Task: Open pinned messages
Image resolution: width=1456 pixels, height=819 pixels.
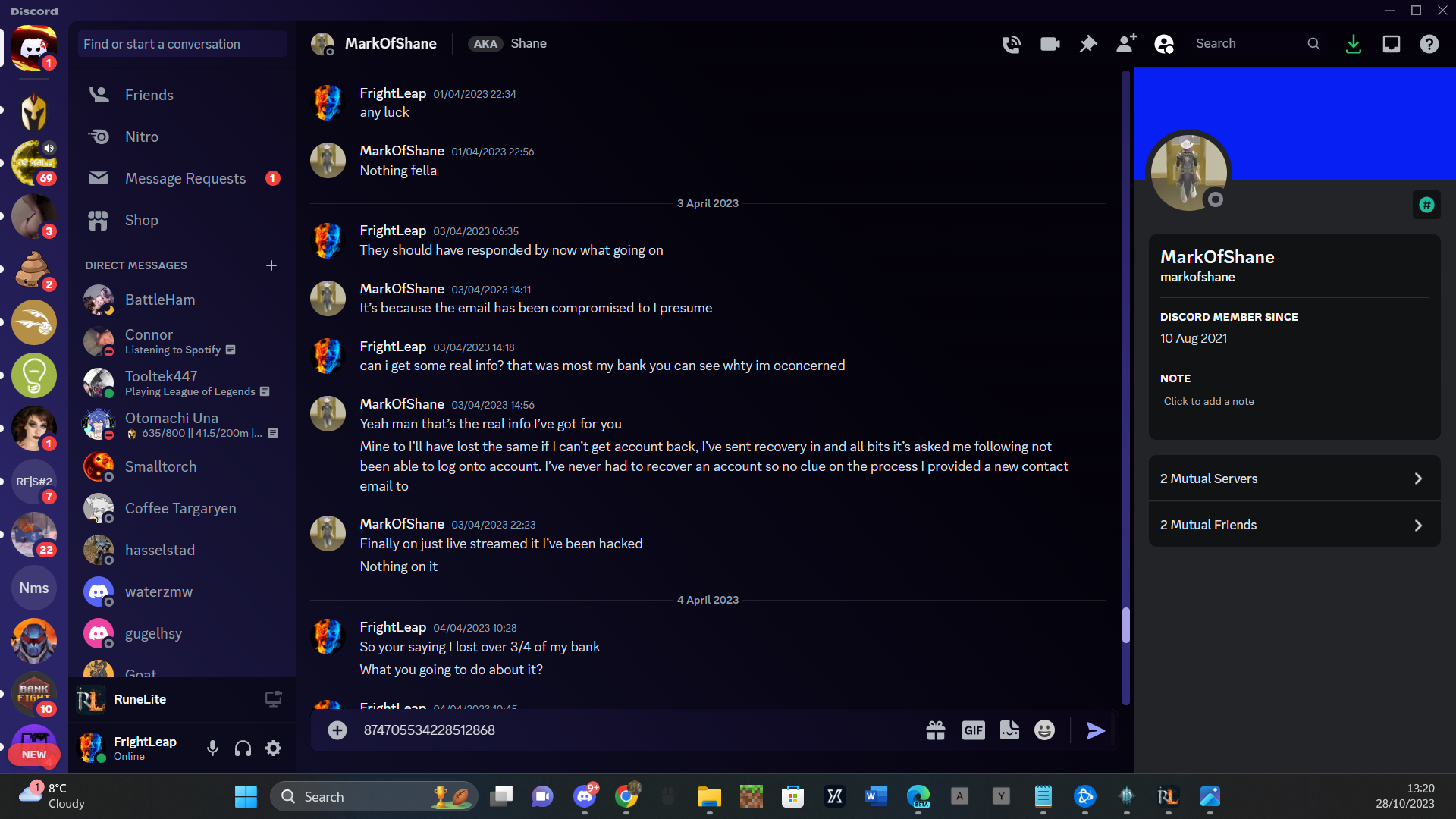Action: (x=1088, y=44)
